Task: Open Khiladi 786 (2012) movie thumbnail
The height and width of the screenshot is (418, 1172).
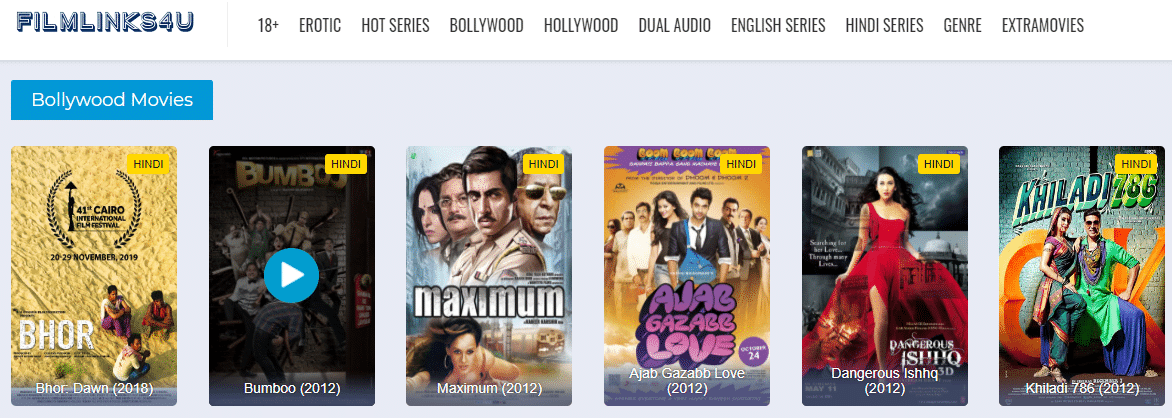Action: coord(1082,276)
